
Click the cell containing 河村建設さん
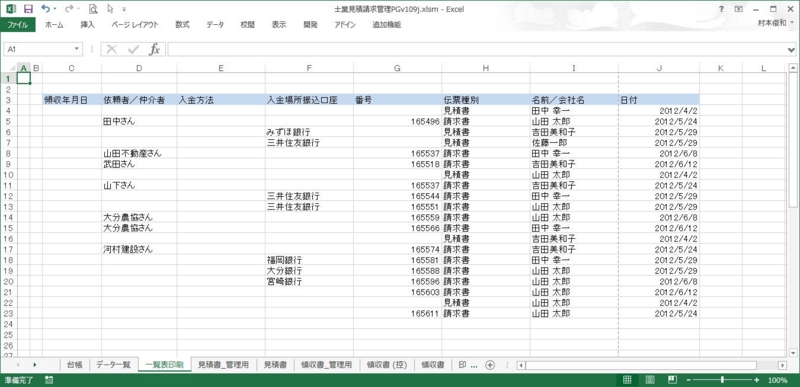click(139, 249)
